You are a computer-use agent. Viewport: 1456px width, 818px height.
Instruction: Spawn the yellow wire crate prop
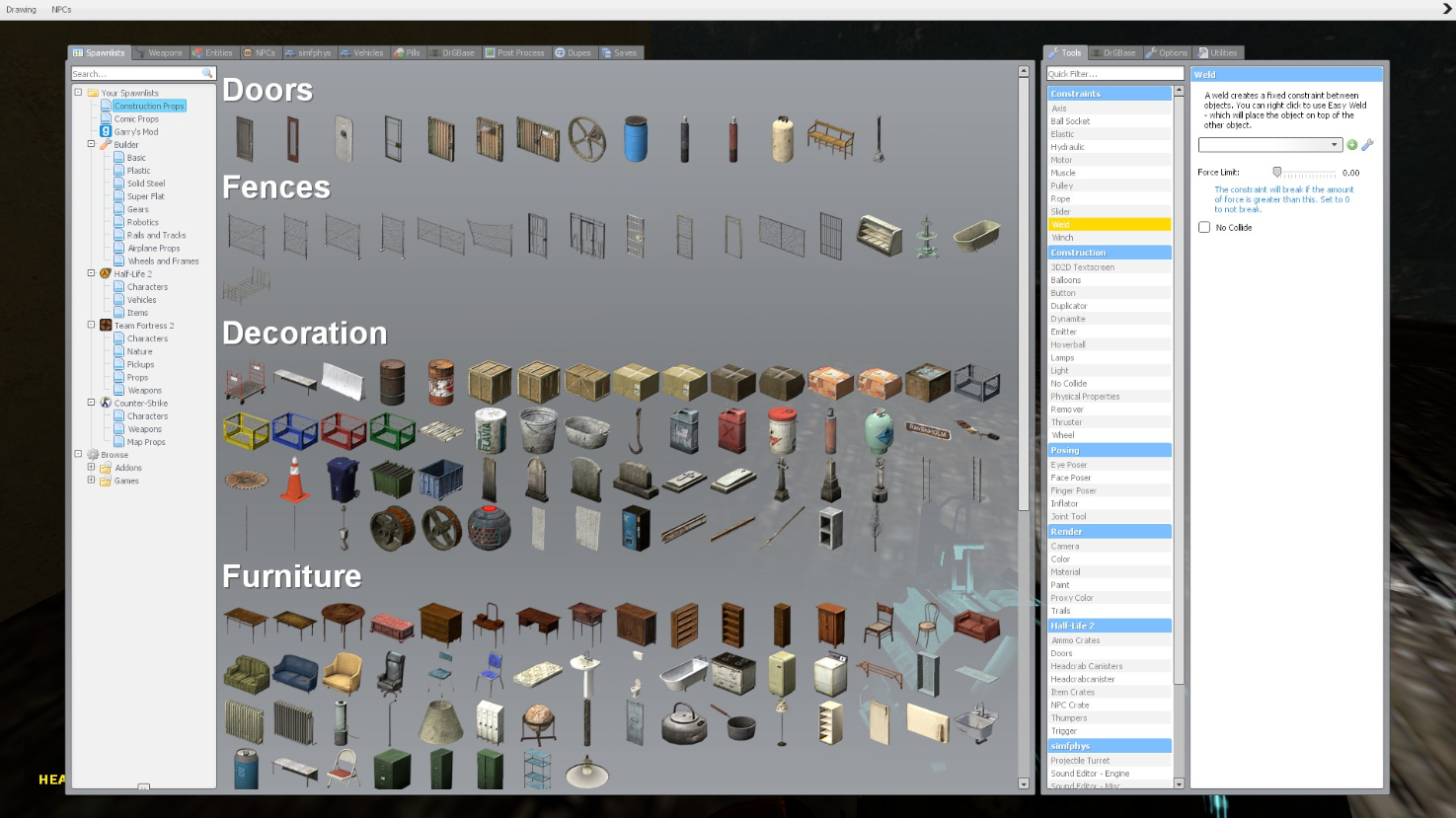pos(246,430)
